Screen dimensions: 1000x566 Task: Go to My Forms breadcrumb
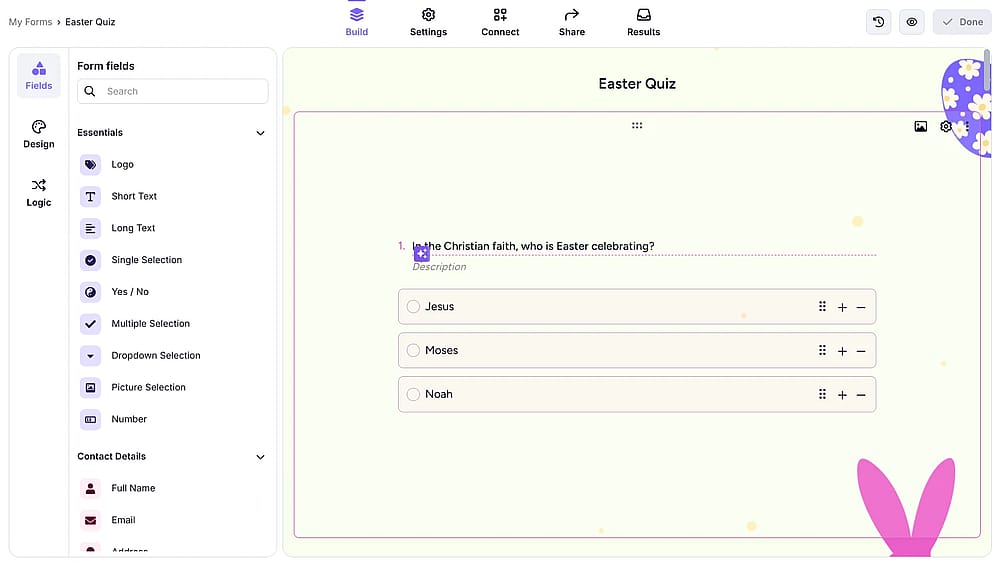[30, 22]
